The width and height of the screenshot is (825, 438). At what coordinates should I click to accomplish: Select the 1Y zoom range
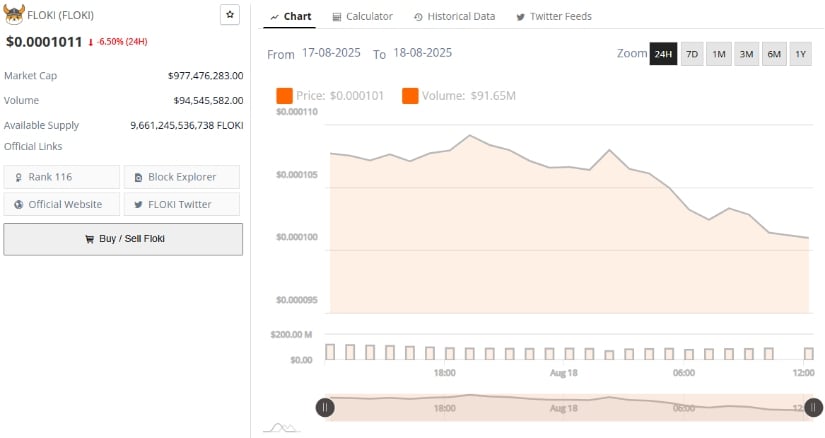click(800, 54)
